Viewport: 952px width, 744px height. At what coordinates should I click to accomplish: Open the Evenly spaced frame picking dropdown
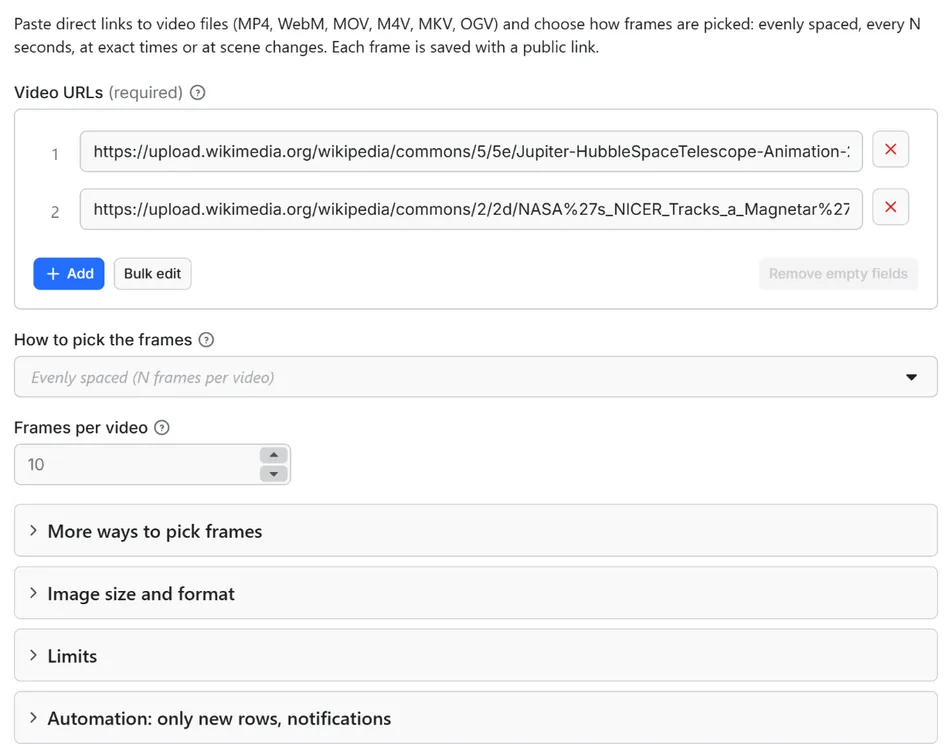coord(475,377)
